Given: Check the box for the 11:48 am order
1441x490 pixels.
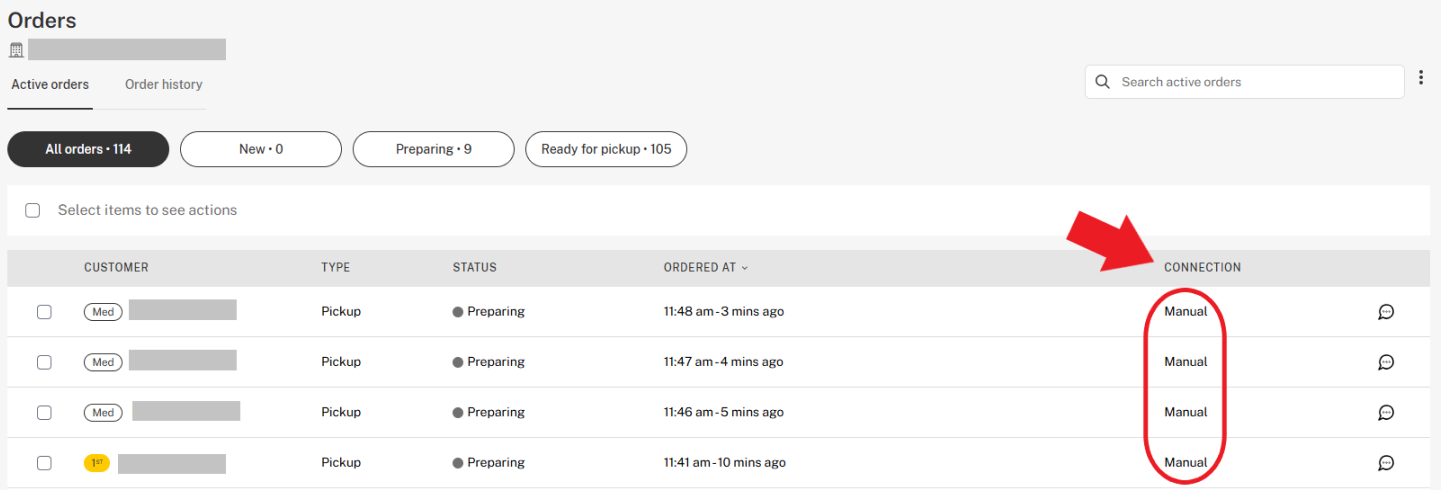Looking at the screenshot, I should pyautogui.click(x=44, y=312).
